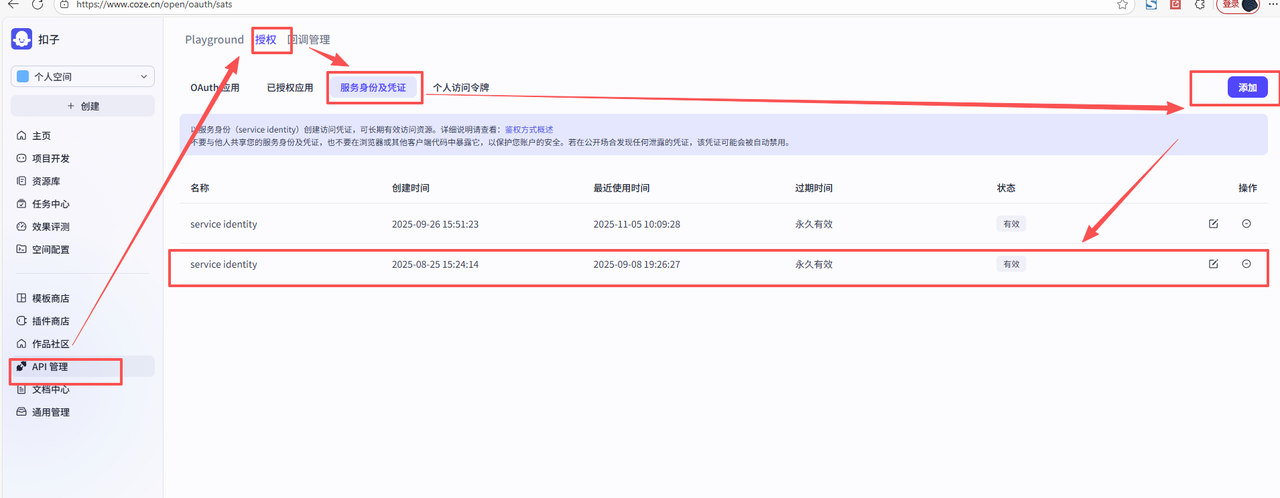Viewport: 1280px width, 498px height.
Task: Switch to the Playground tab
Action: click(x=214, y=40)
